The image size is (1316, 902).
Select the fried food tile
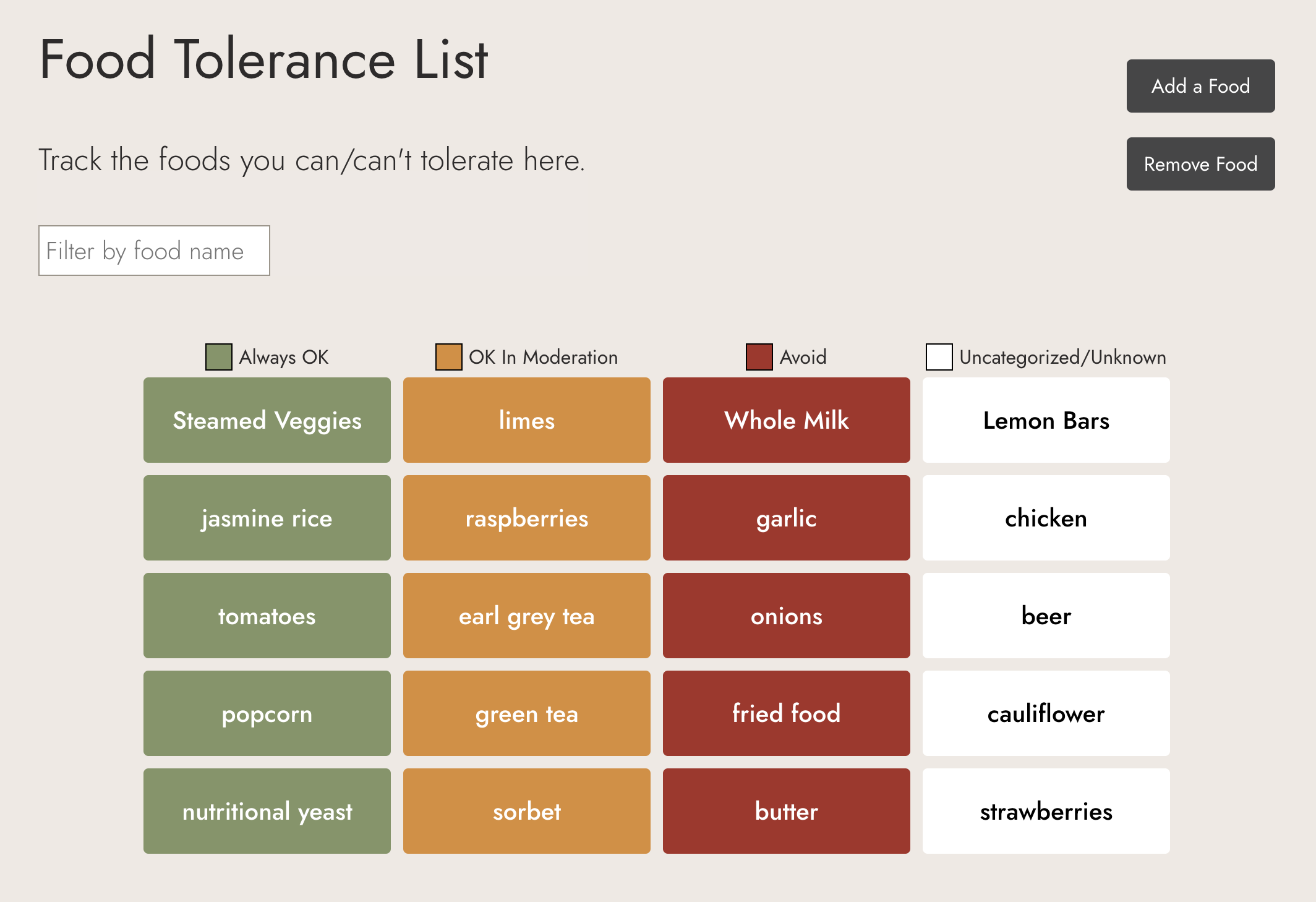pos(787,713)
